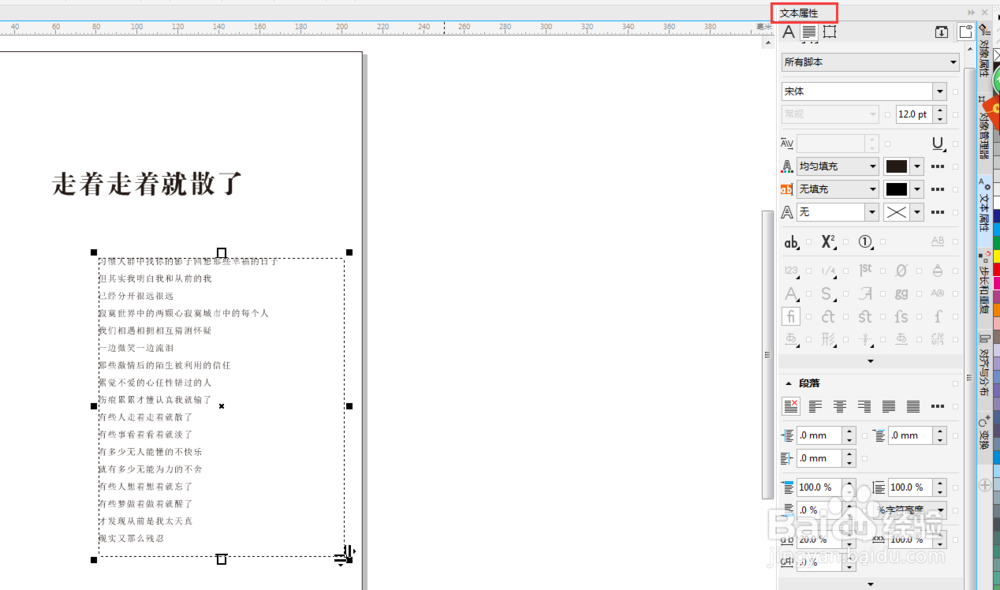Toggle the small box in 段落 header row
Viewport: 1000px width, 590px height.
[955, 383]
